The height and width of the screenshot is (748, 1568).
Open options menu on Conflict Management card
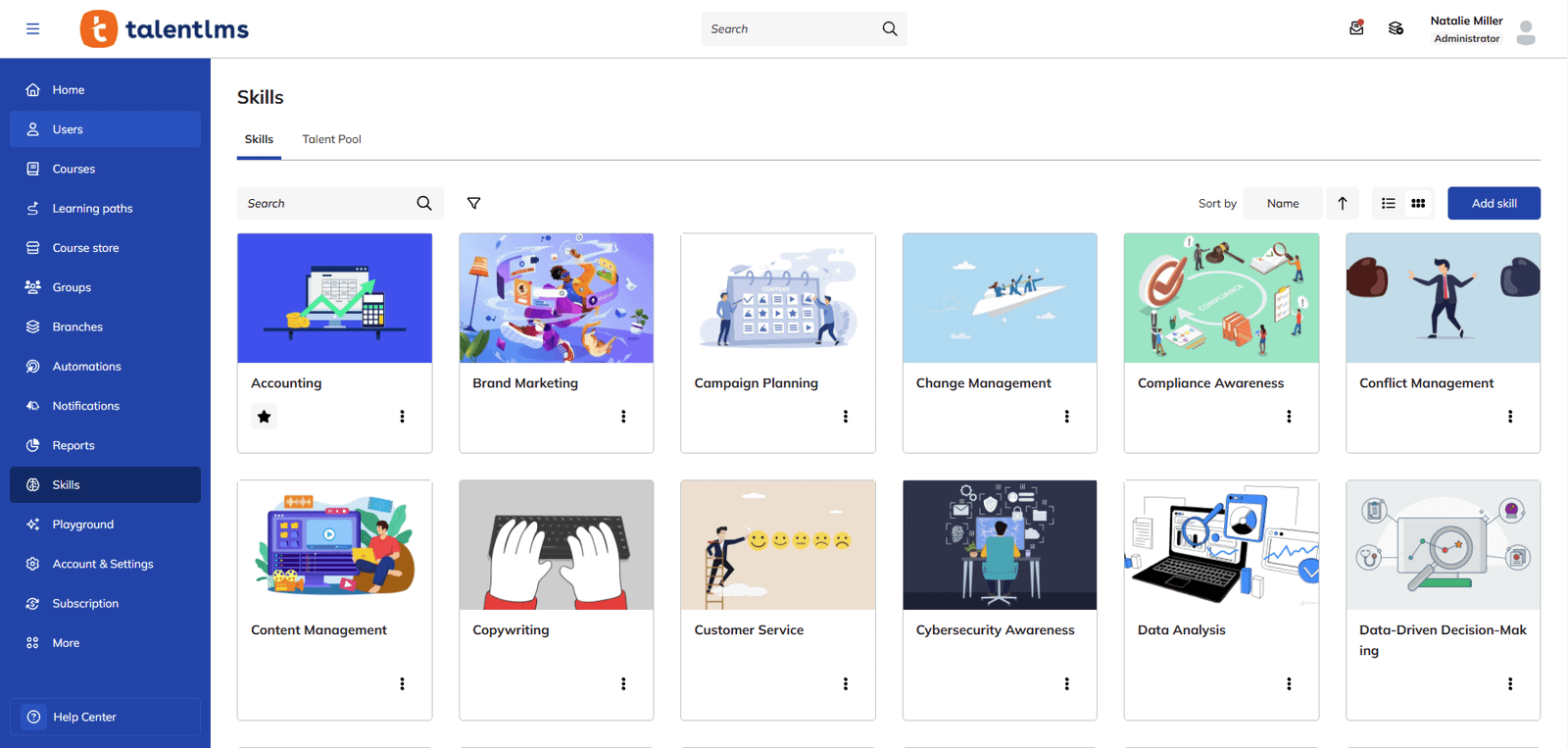click(1510, 417)
